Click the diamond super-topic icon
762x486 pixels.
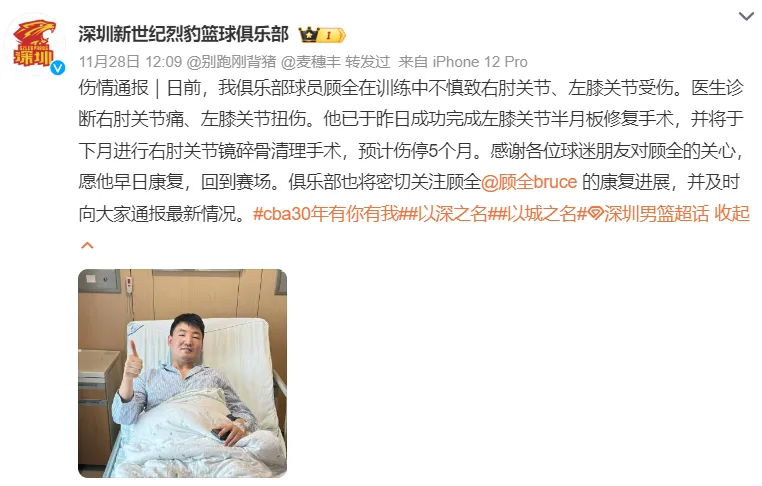[595, 214]
